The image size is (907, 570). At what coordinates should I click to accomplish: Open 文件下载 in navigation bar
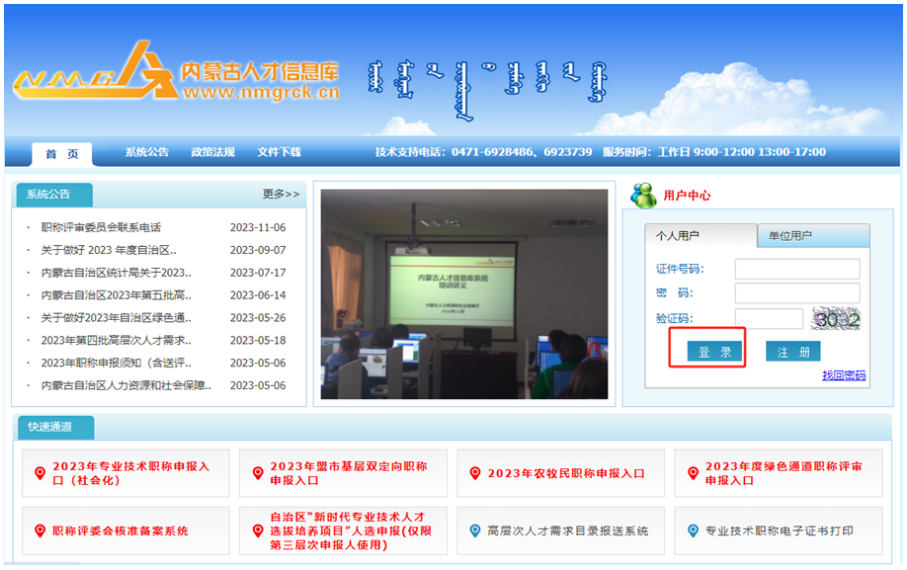(279, 152)
